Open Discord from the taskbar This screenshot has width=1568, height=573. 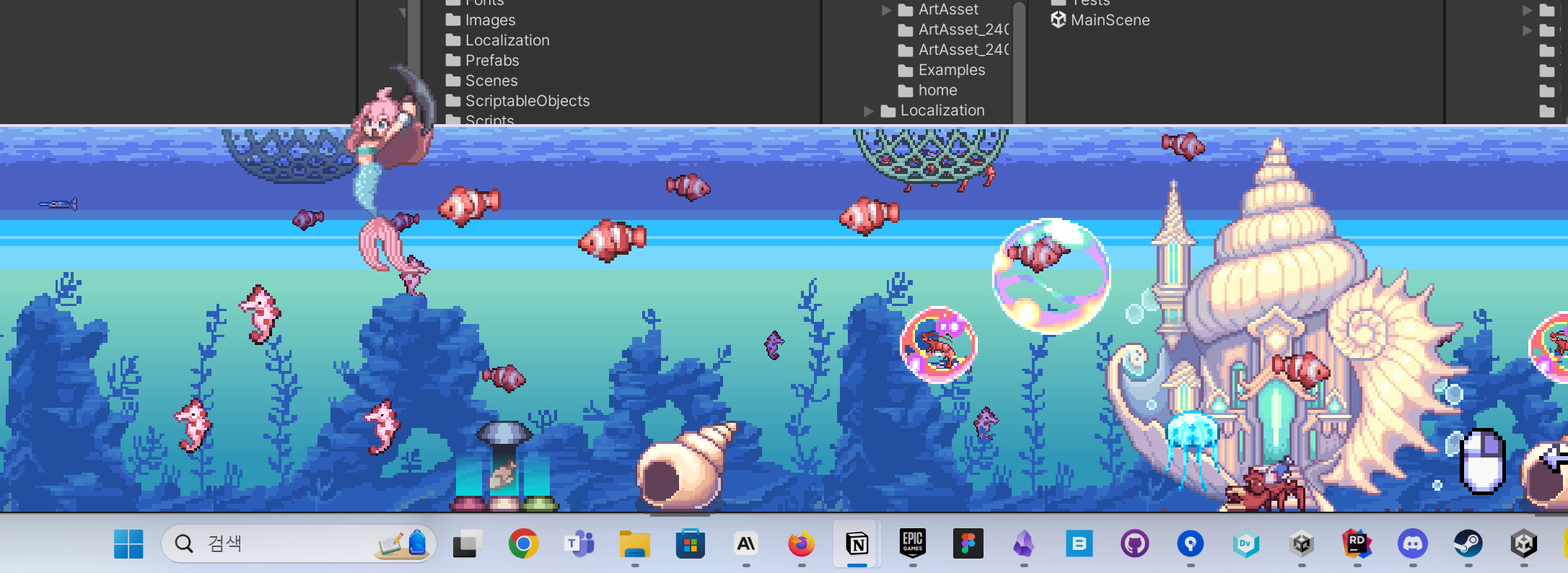[1412, 544]
